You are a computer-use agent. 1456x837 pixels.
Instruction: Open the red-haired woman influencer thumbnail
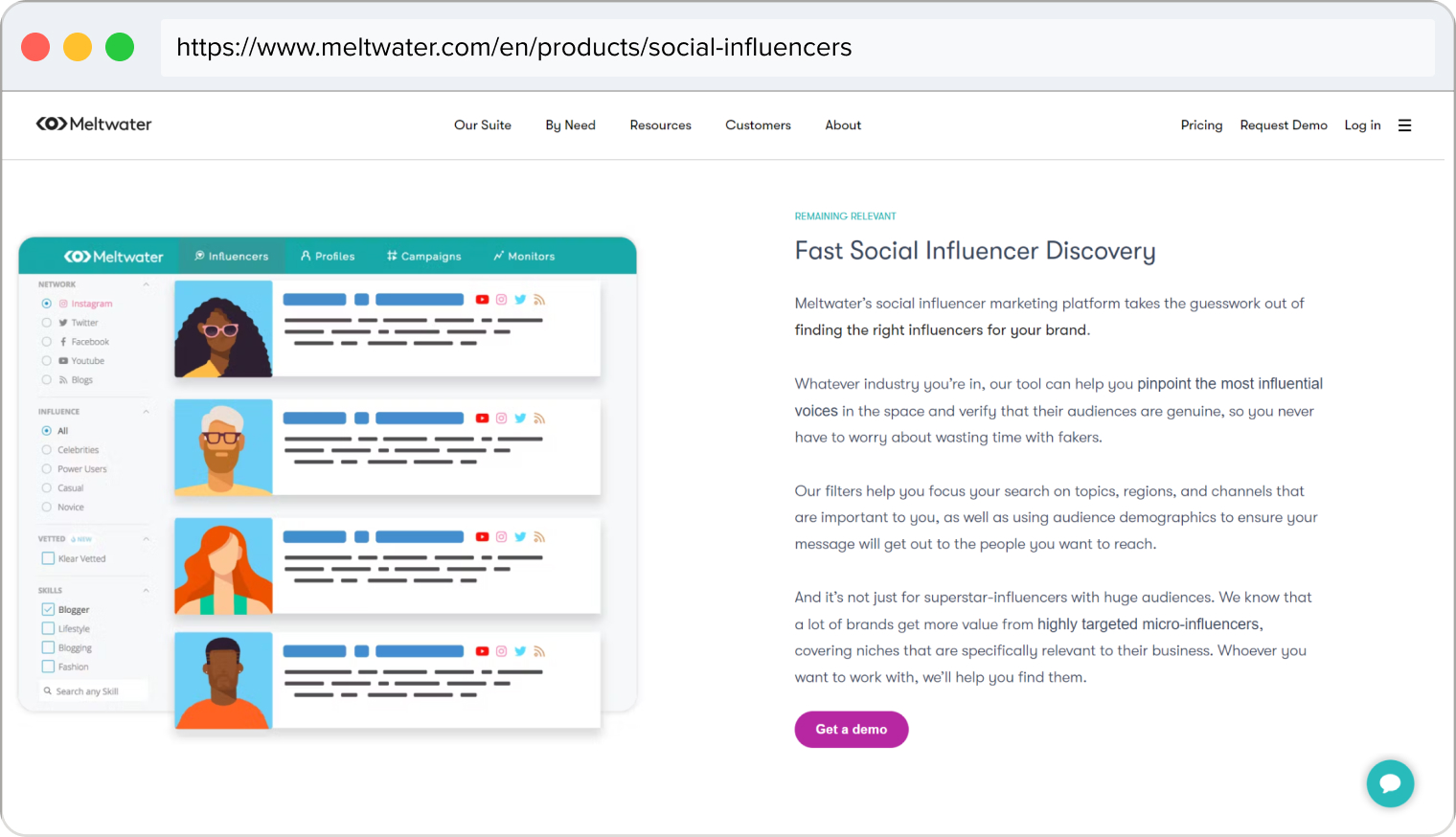pos(223,566)
